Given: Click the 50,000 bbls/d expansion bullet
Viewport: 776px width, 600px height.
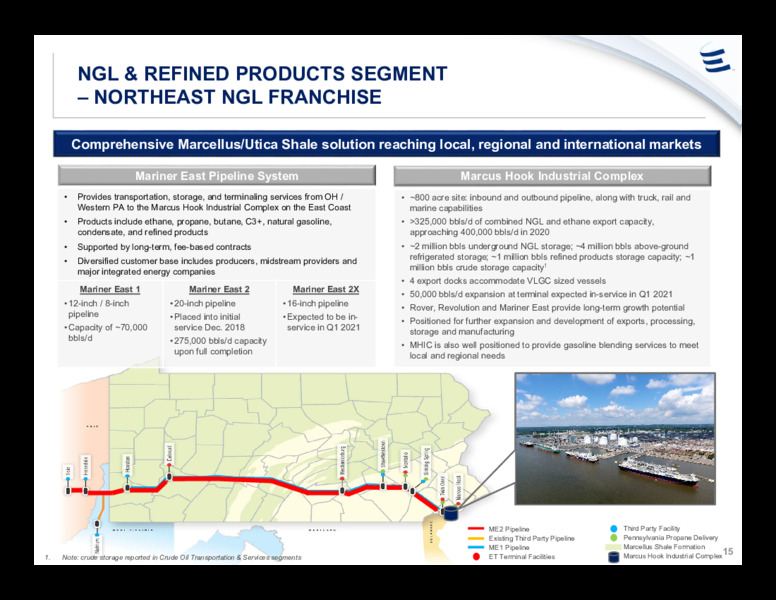Looking at the screenshot, I should point(541,294).
